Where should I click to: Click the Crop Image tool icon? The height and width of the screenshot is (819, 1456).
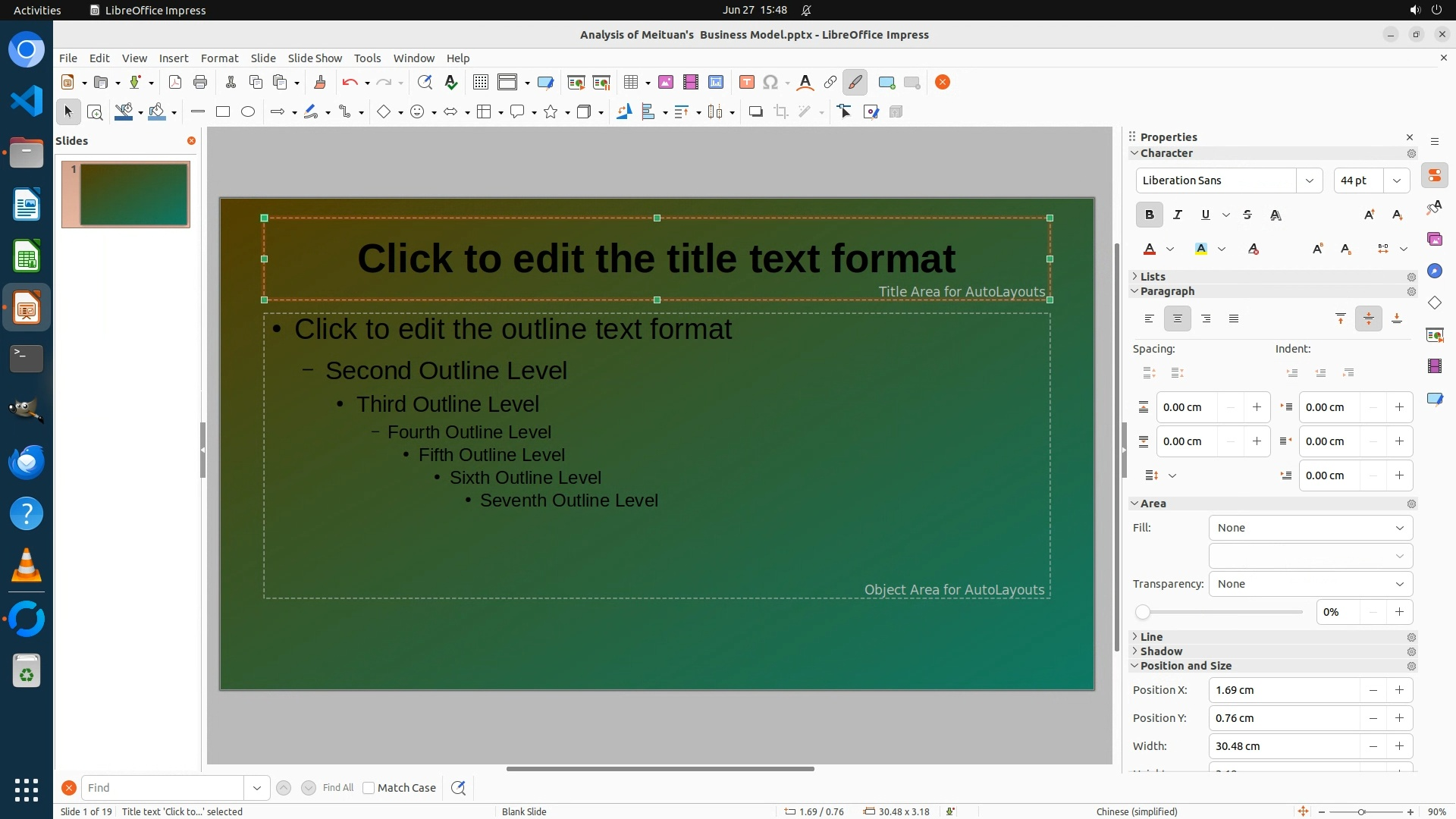(x=780, y=112)
